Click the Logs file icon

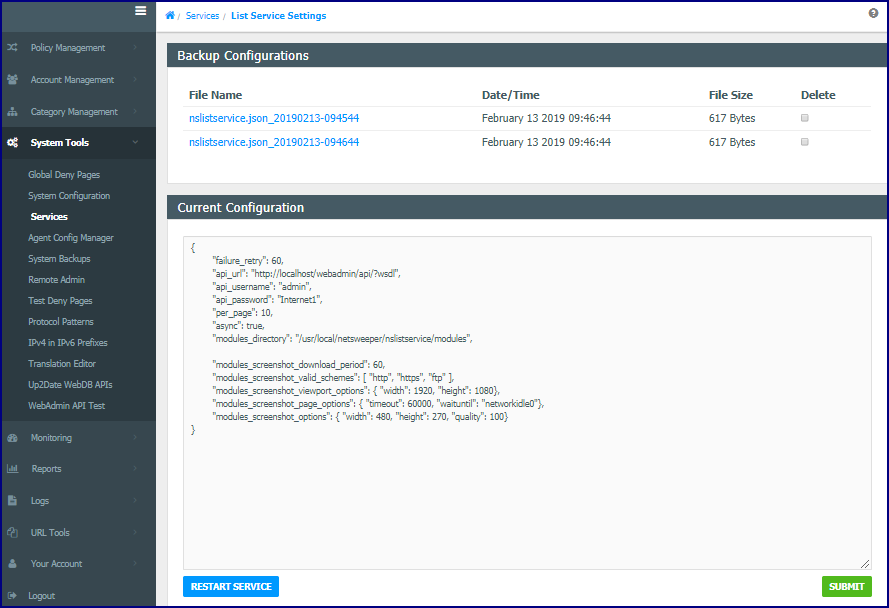click(x=12, y=500)
